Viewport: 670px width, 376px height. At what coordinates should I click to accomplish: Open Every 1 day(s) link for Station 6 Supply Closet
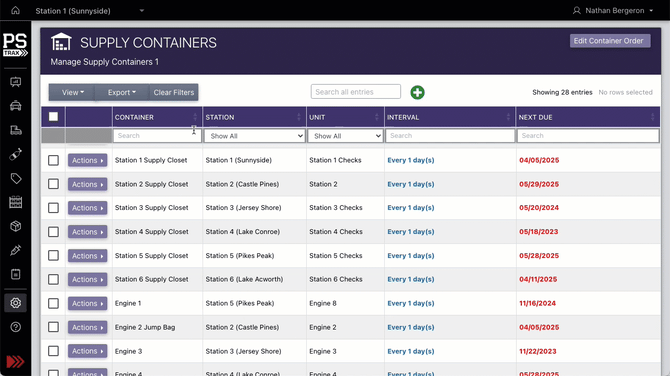click(x=411, y=279)
